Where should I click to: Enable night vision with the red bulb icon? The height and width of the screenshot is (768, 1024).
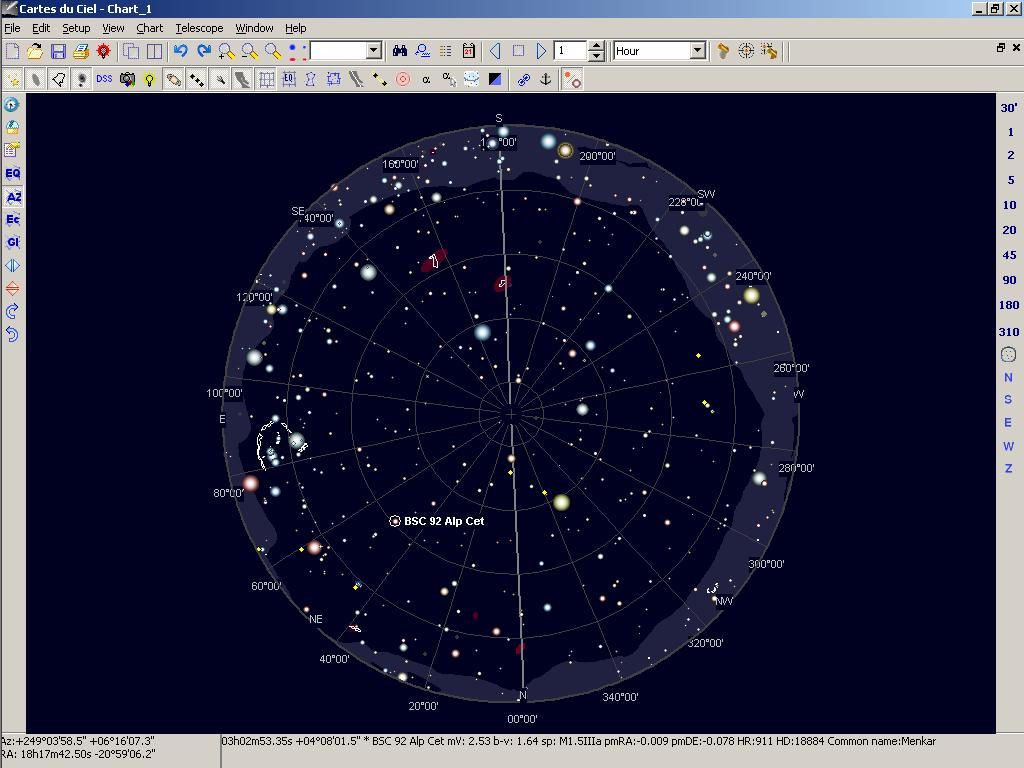(x=102, y=50)
